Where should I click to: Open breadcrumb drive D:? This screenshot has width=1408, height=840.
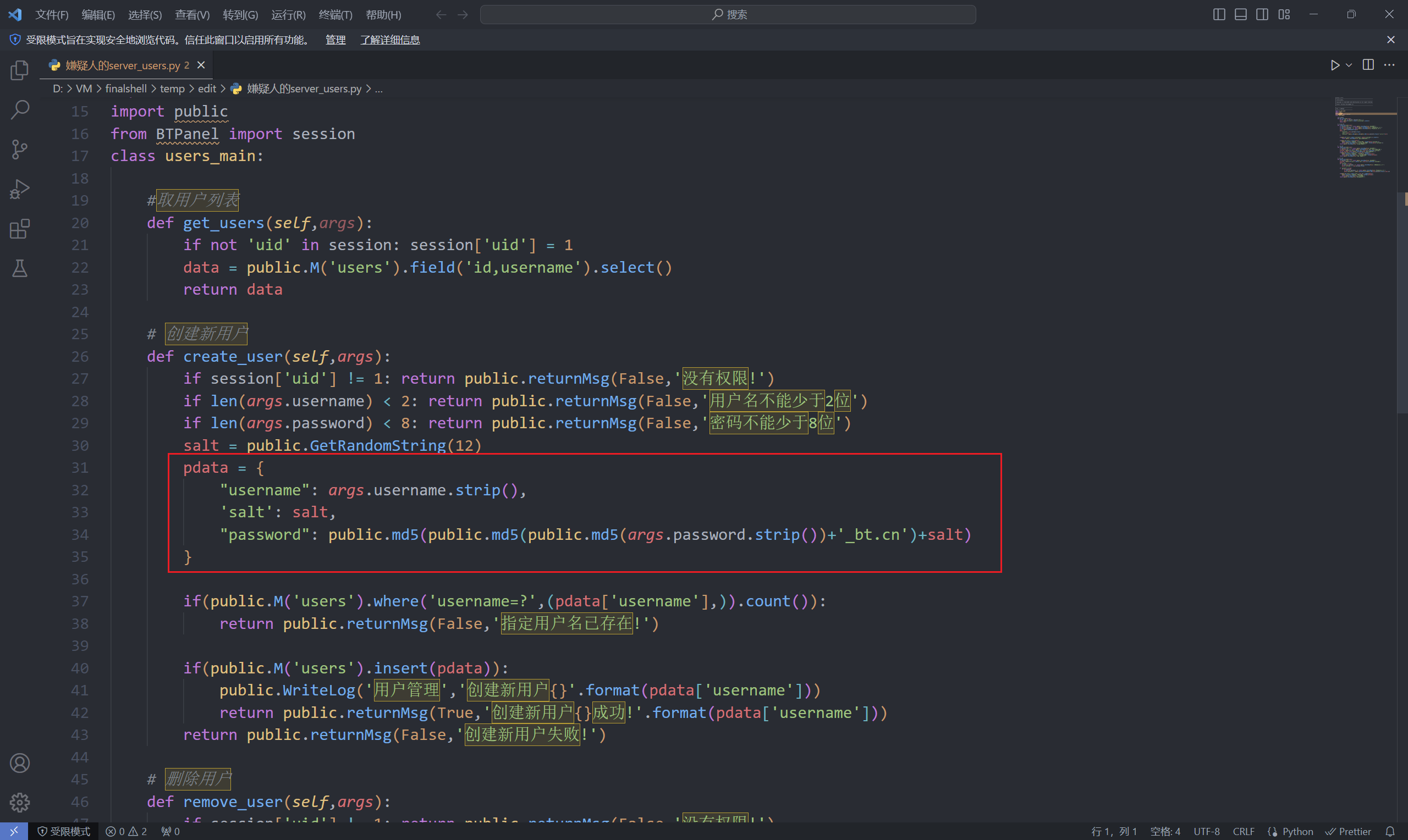pos(58,89)
